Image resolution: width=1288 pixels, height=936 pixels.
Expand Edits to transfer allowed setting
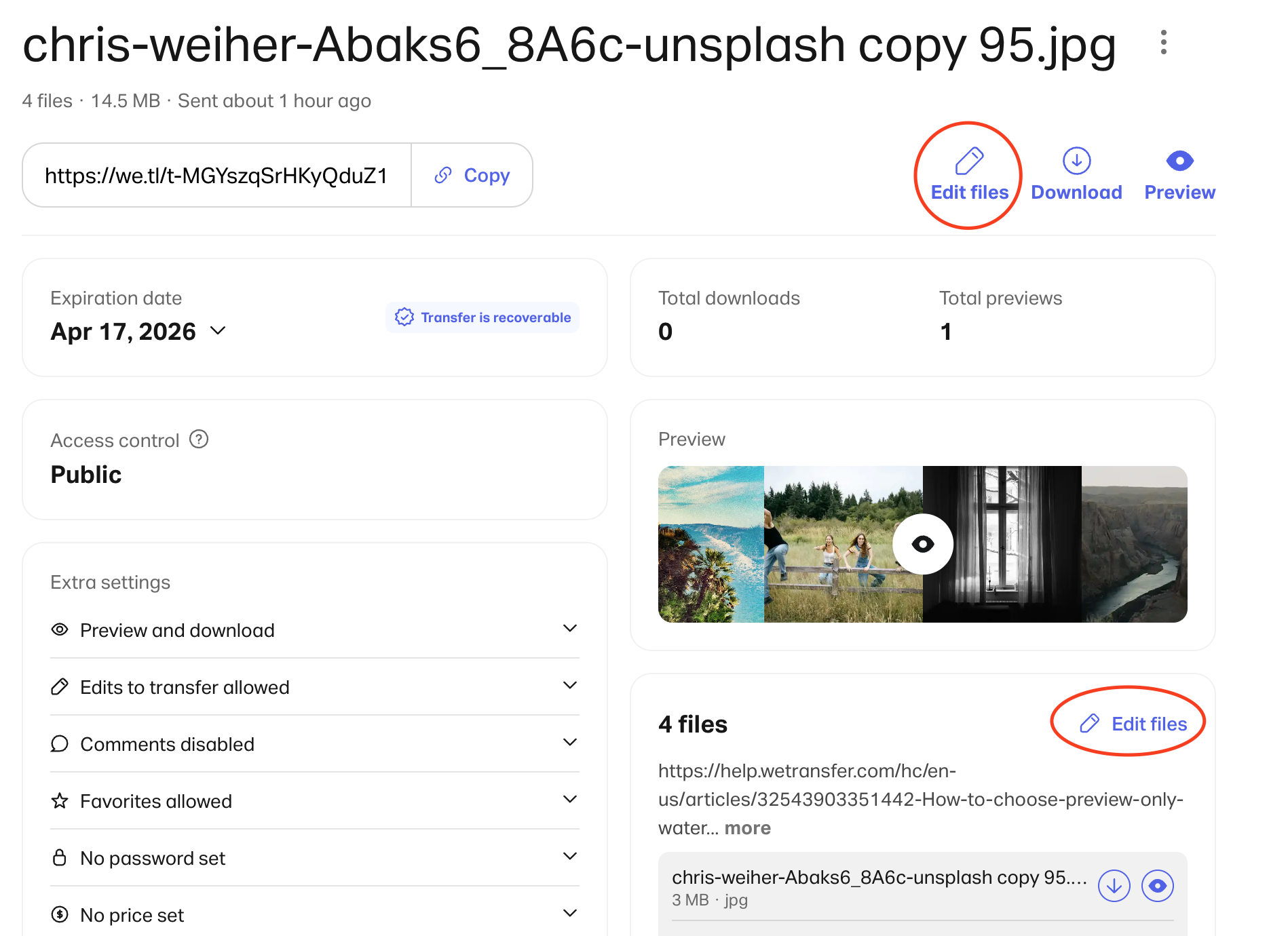(x=570, y=686)
